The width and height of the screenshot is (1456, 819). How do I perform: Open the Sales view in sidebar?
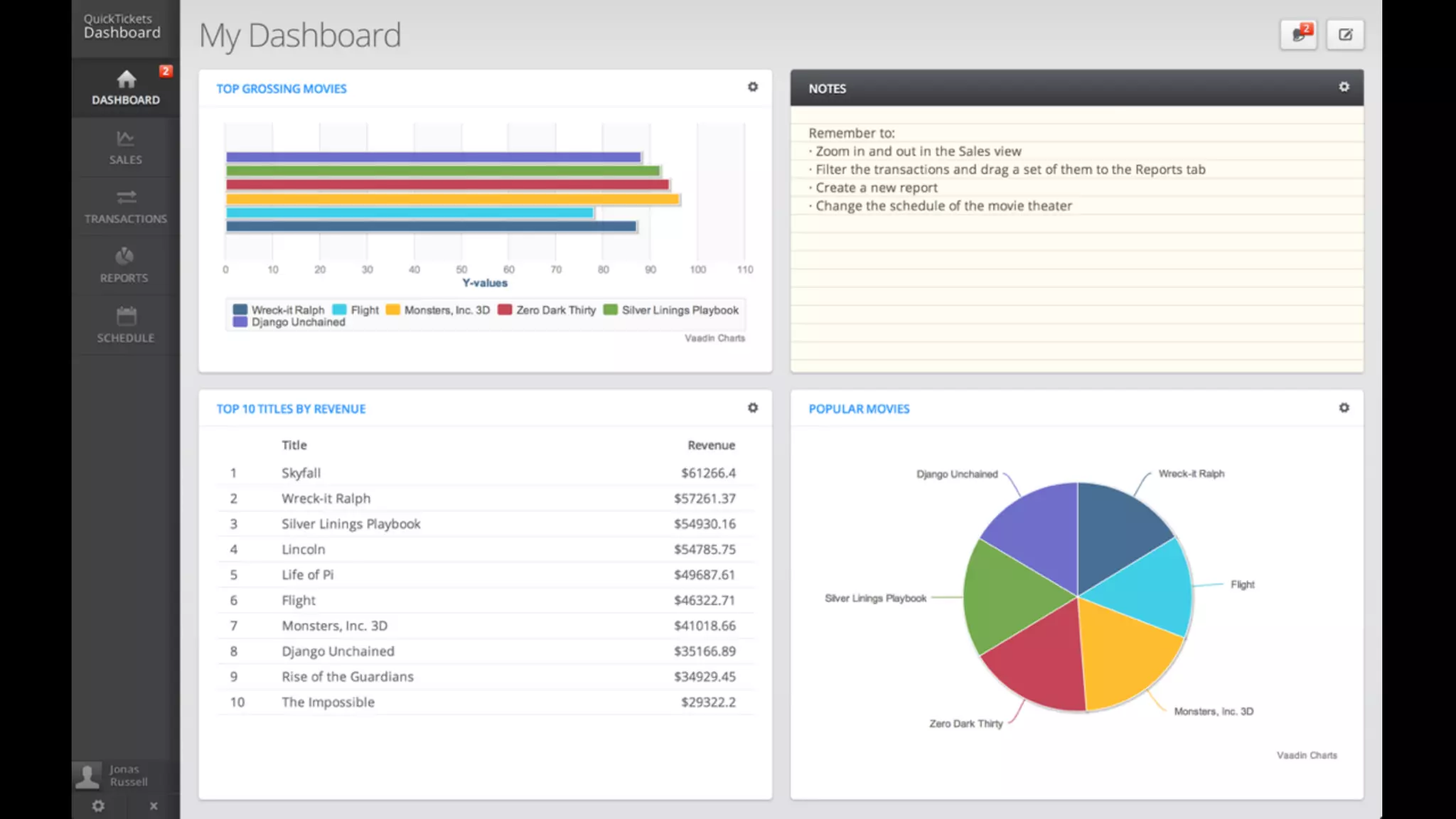125,147
